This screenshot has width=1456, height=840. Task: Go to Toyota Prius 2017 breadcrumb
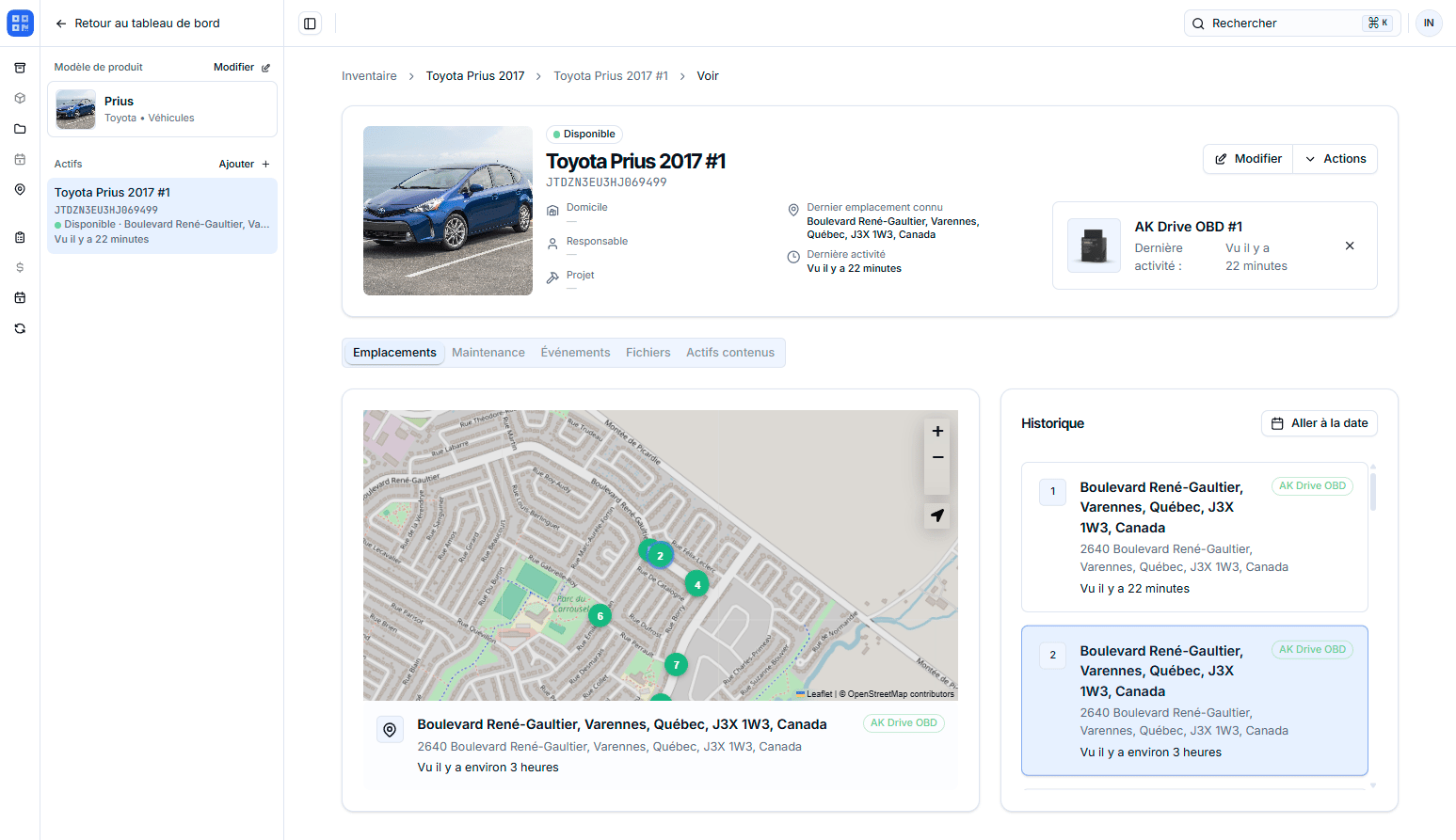(x=475, y=76)
